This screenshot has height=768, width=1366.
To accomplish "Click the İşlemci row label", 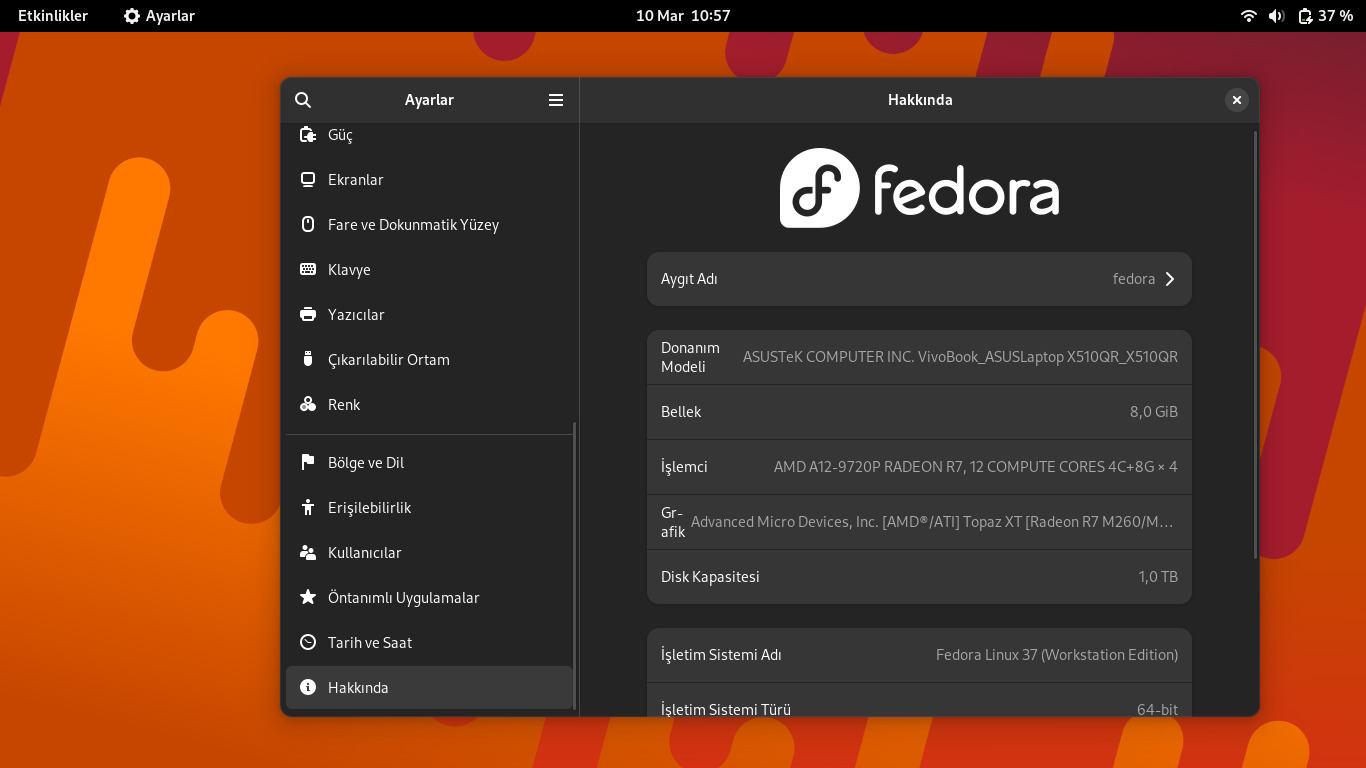I will [684, 467].
